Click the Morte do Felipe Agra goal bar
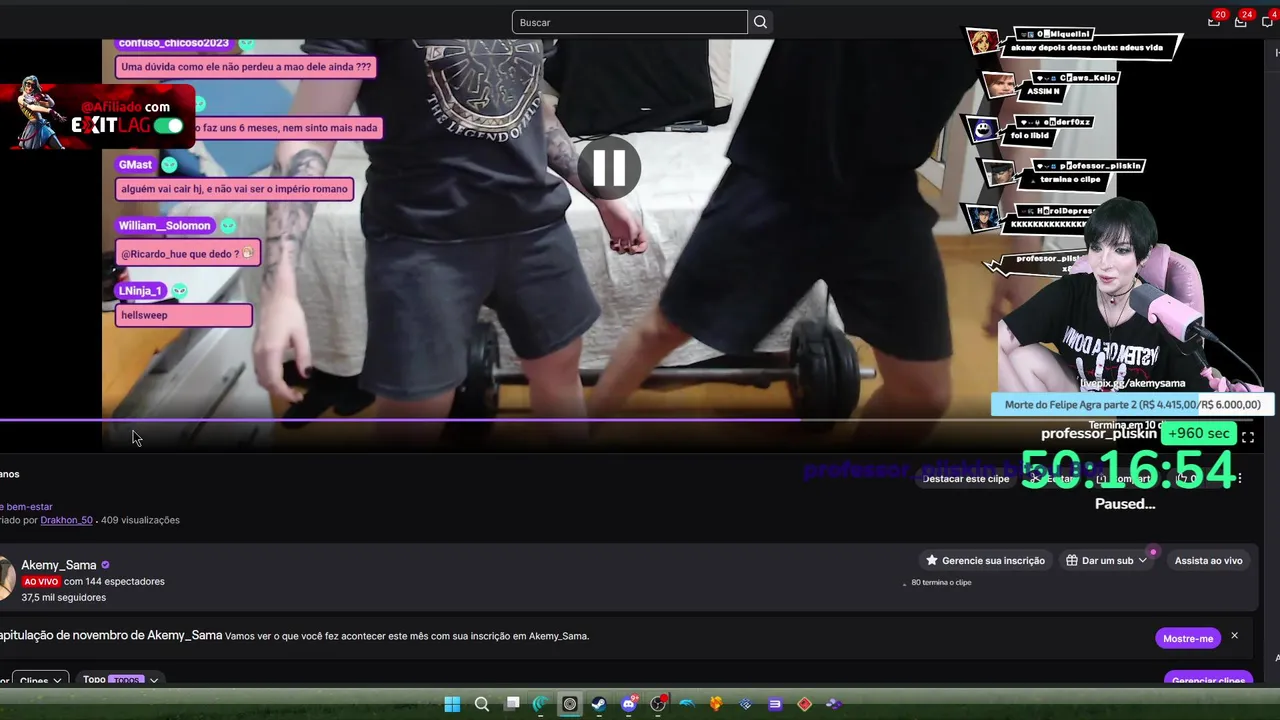 point(1132,405)
